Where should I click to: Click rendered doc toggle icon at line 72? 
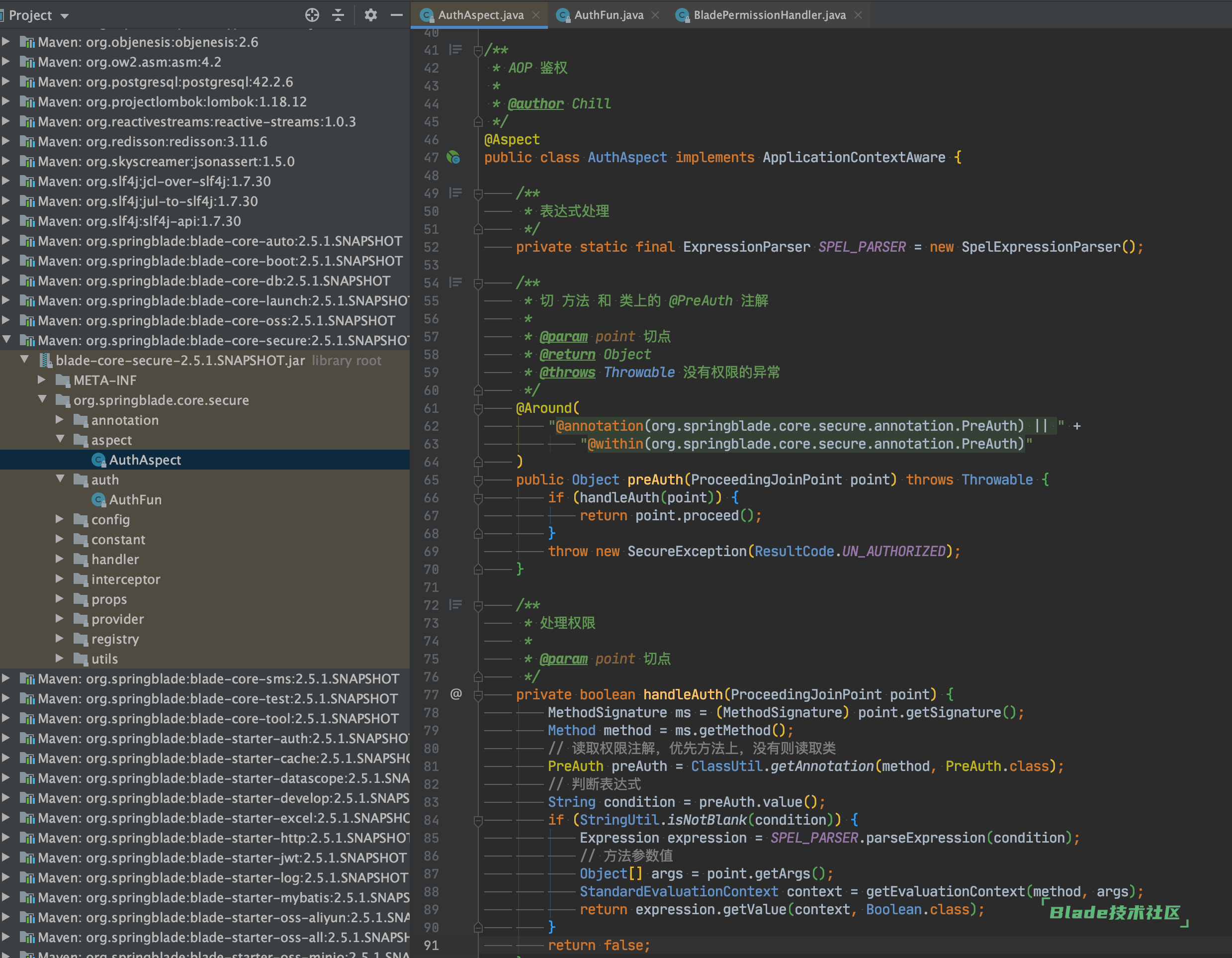pos(456,605)
